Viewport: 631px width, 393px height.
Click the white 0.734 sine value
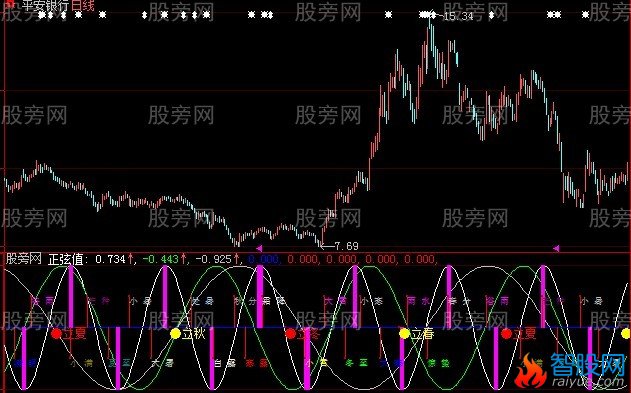click(x=110, y=259)
